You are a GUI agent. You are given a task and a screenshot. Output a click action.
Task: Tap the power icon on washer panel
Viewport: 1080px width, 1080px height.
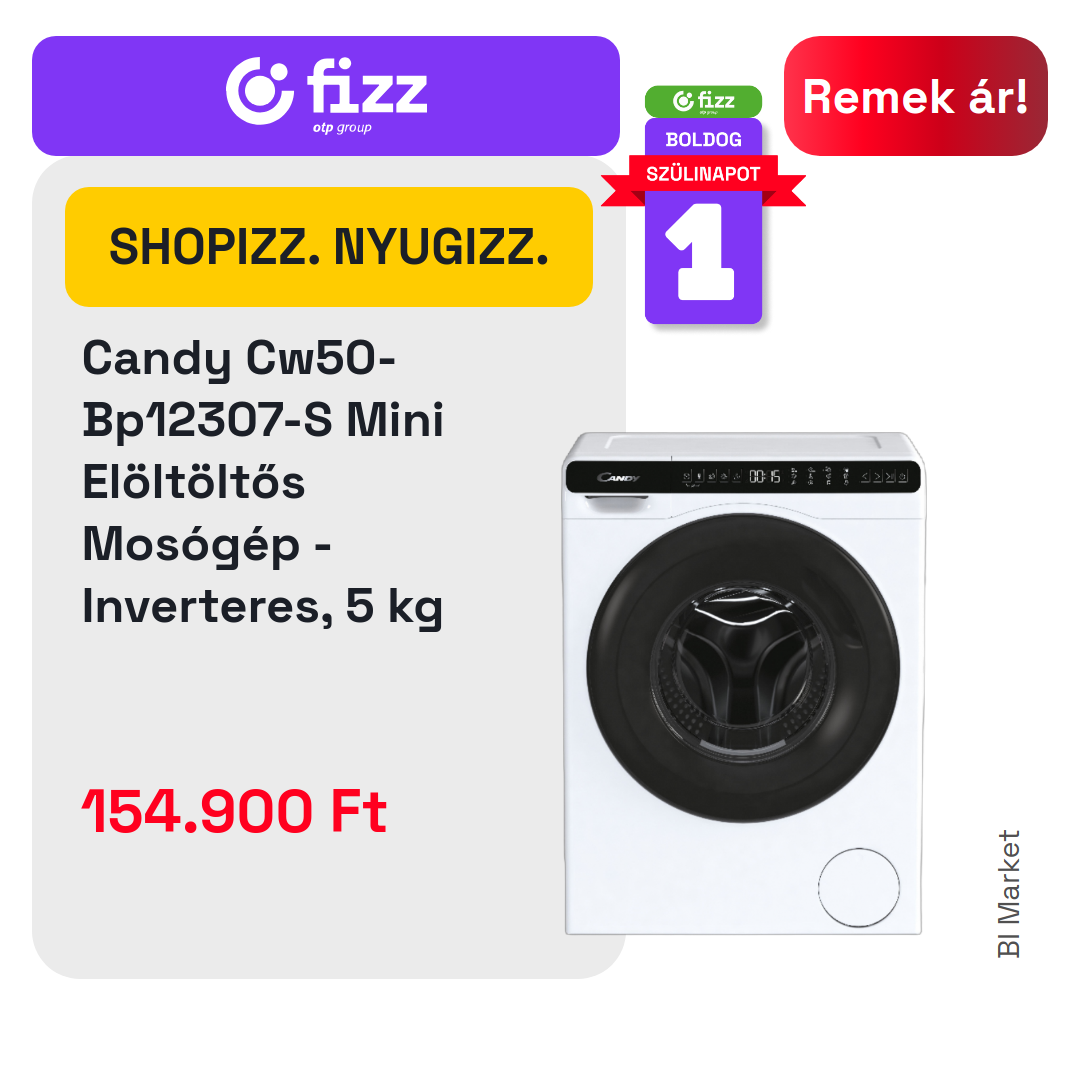pos(902,477)
